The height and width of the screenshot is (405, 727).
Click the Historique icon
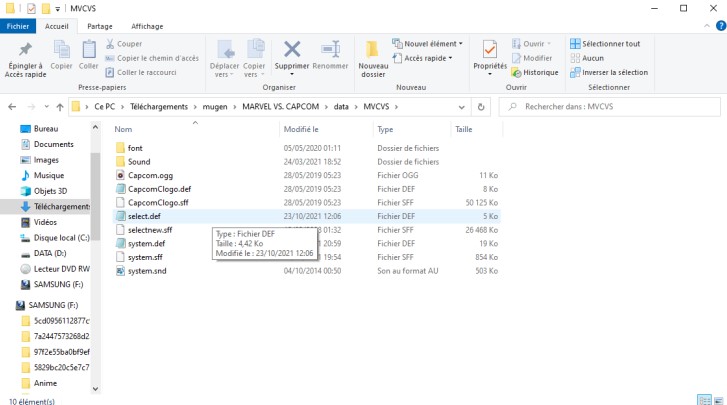tap(516, 73)
